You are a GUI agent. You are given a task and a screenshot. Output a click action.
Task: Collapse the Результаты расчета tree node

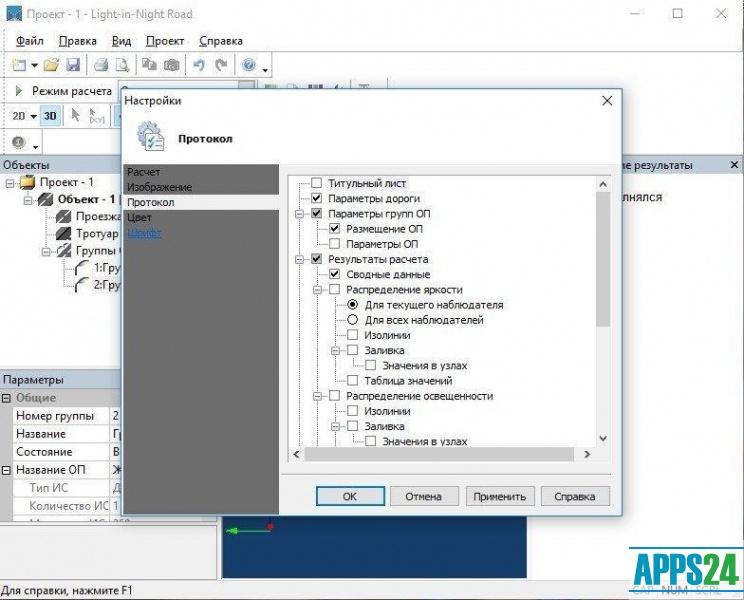coord(300,259)
